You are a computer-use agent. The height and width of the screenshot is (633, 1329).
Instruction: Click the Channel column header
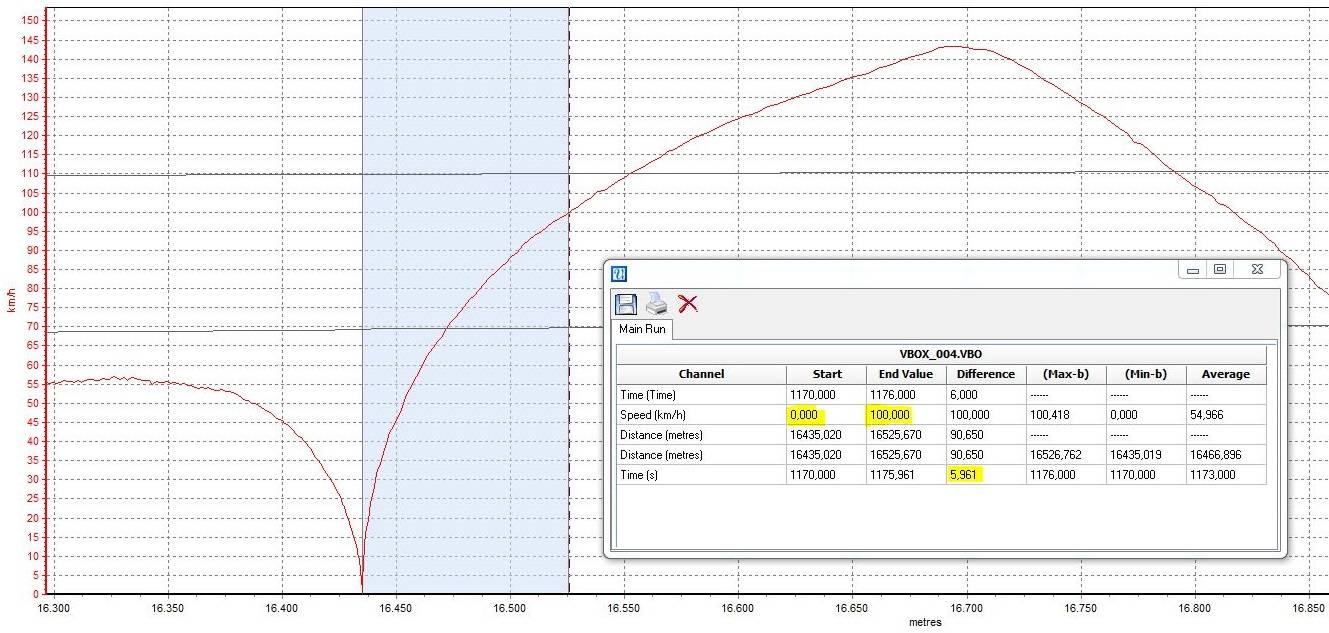[x=701, y=375]
